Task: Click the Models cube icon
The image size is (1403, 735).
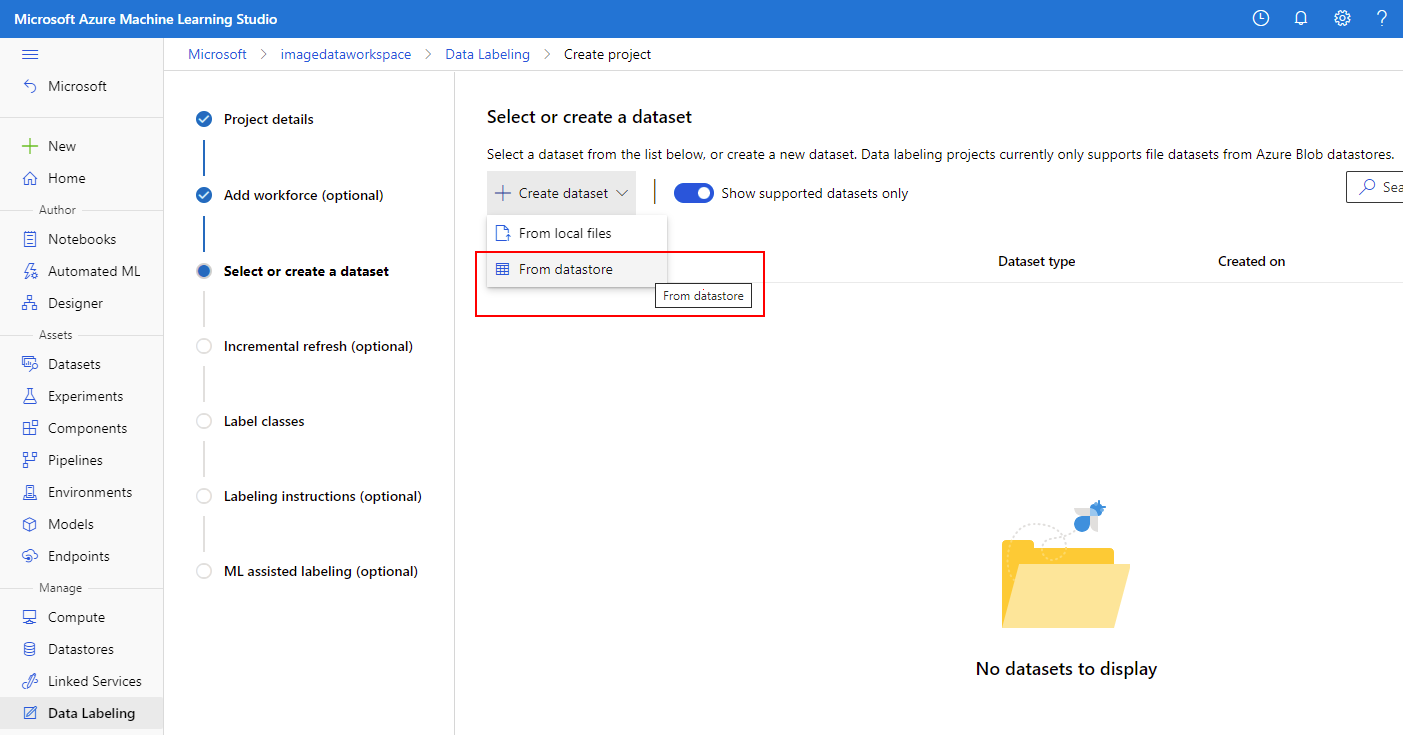Action: point(30,524)
